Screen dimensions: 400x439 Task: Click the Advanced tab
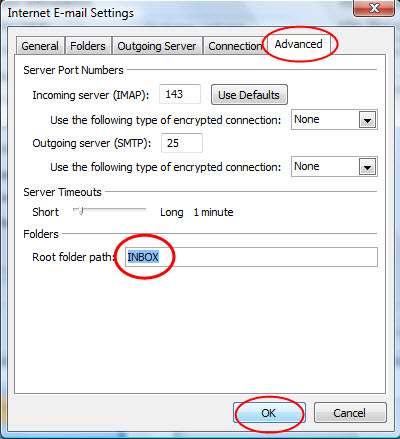click(x=298, y=44)
